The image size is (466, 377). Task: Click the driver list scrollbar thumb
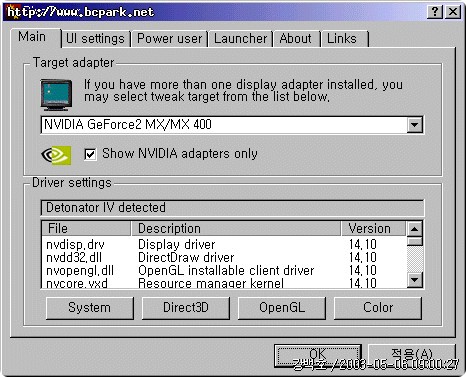point(415,241)
